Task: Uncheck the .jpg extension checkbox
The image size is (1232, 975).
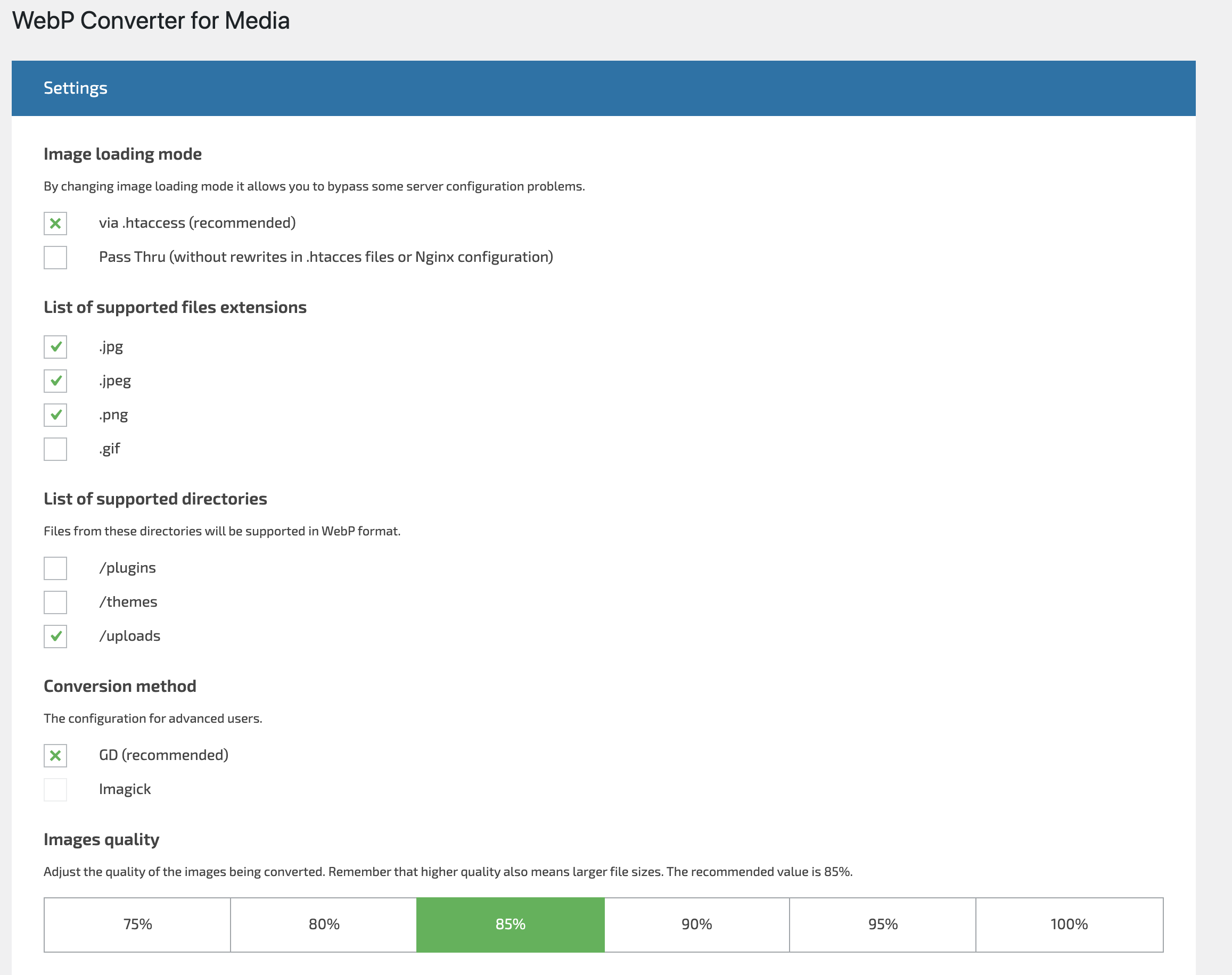Action: (x=55, y=346)
